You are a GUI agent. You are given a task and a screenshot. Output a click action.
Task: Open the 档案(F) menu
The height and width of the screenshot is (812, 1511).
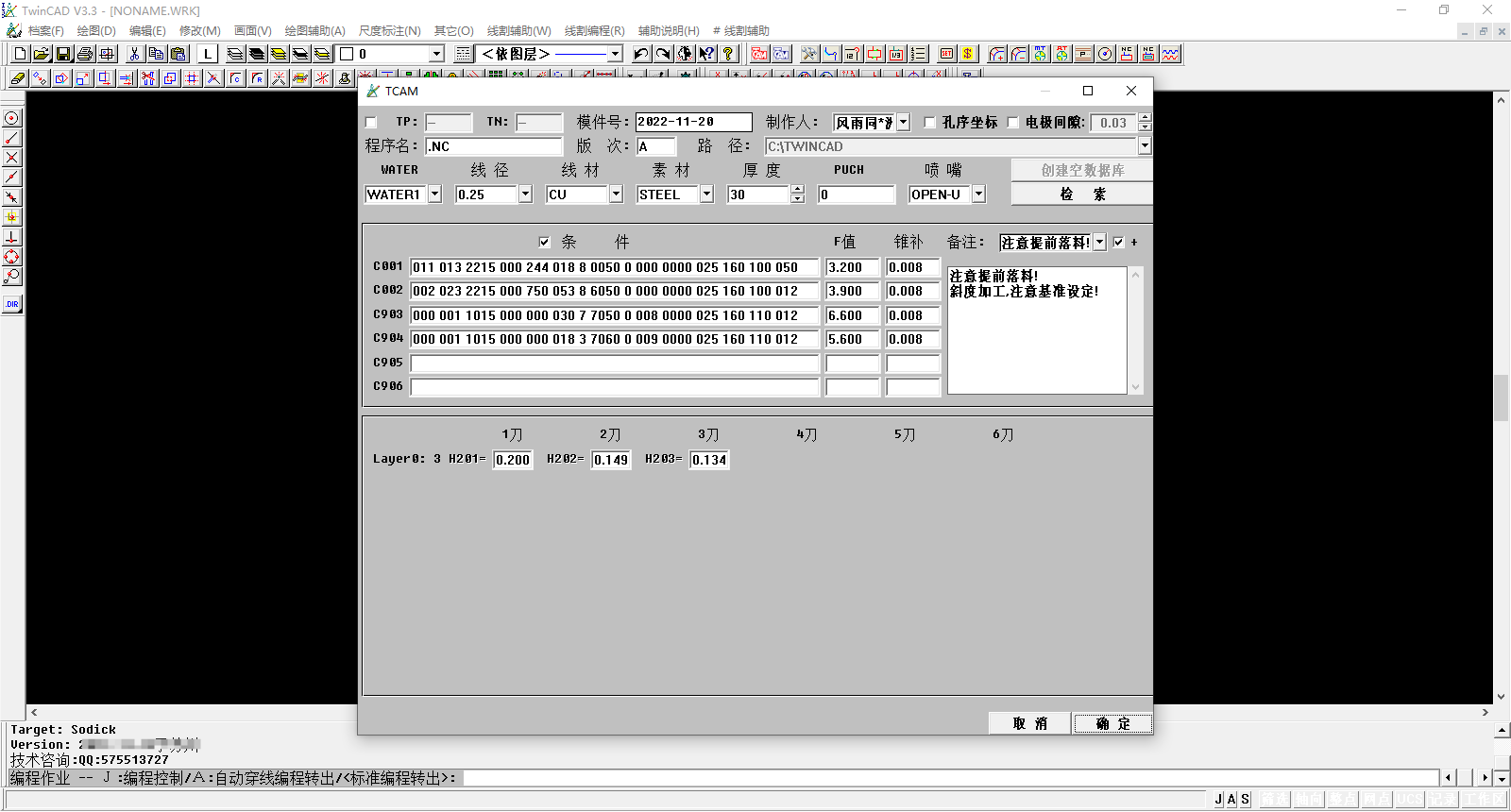(x=45, y=31)
